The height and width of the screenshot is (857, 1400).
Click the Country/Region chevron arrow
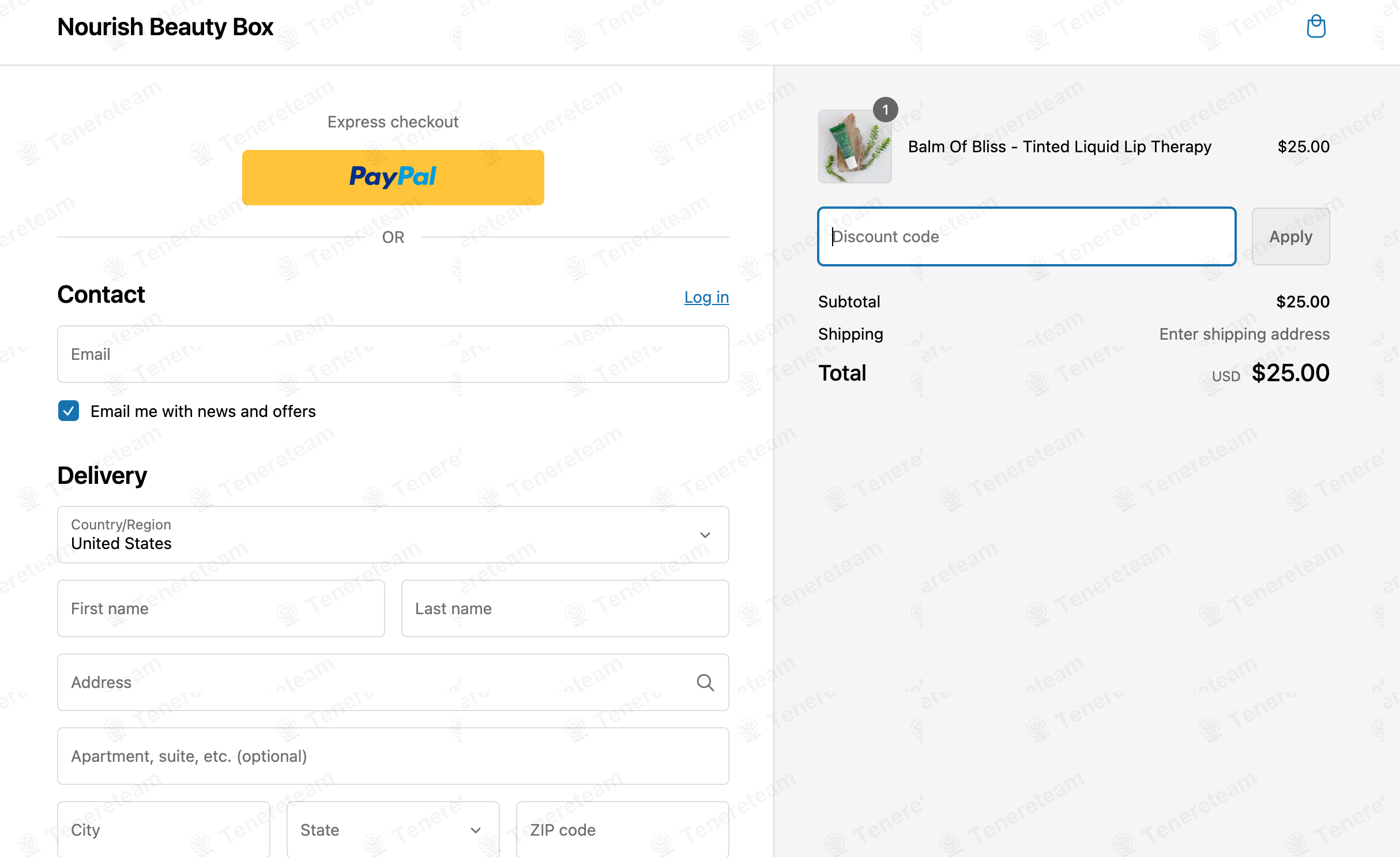(705, 535)
